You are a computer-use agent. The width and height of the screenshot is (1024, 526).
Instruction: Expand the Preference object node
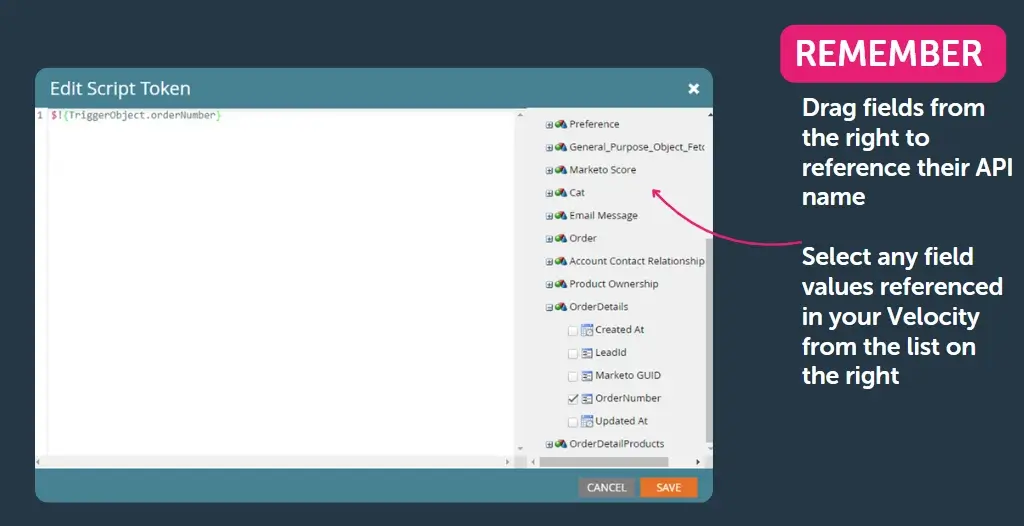coord(549,124)
